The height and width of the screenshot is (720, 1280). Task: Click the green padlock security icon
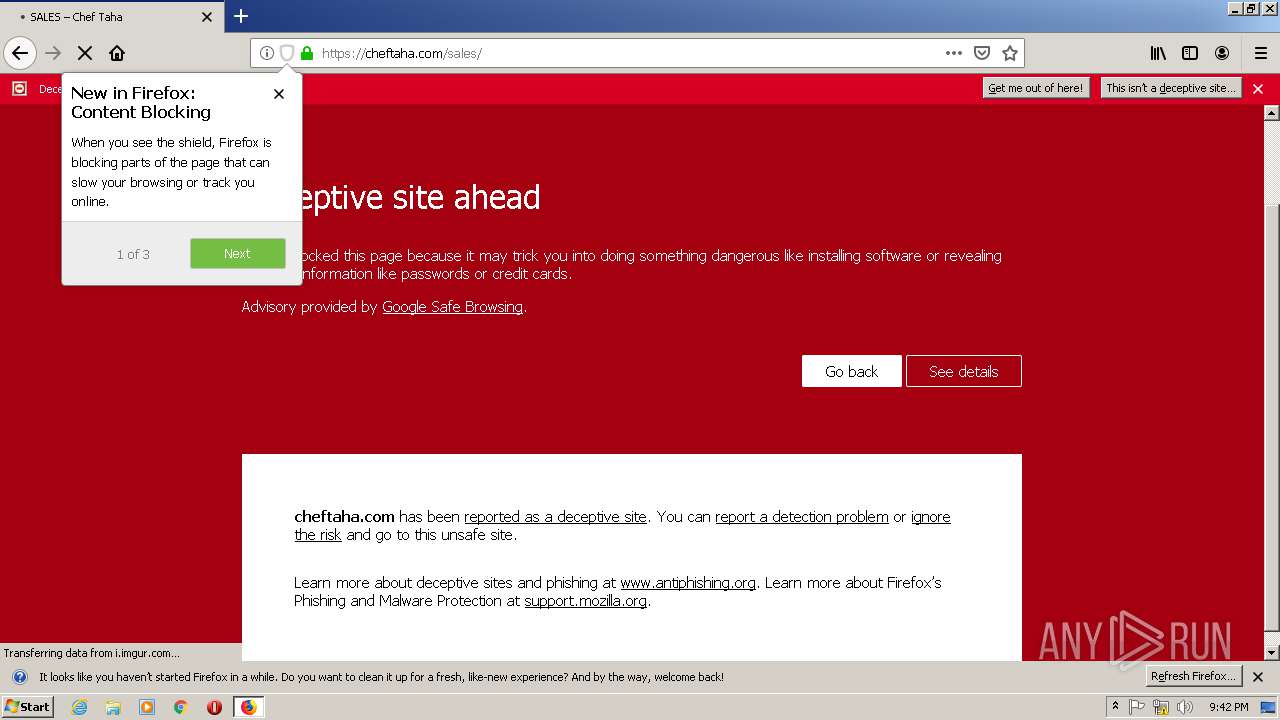coord(307,53)
